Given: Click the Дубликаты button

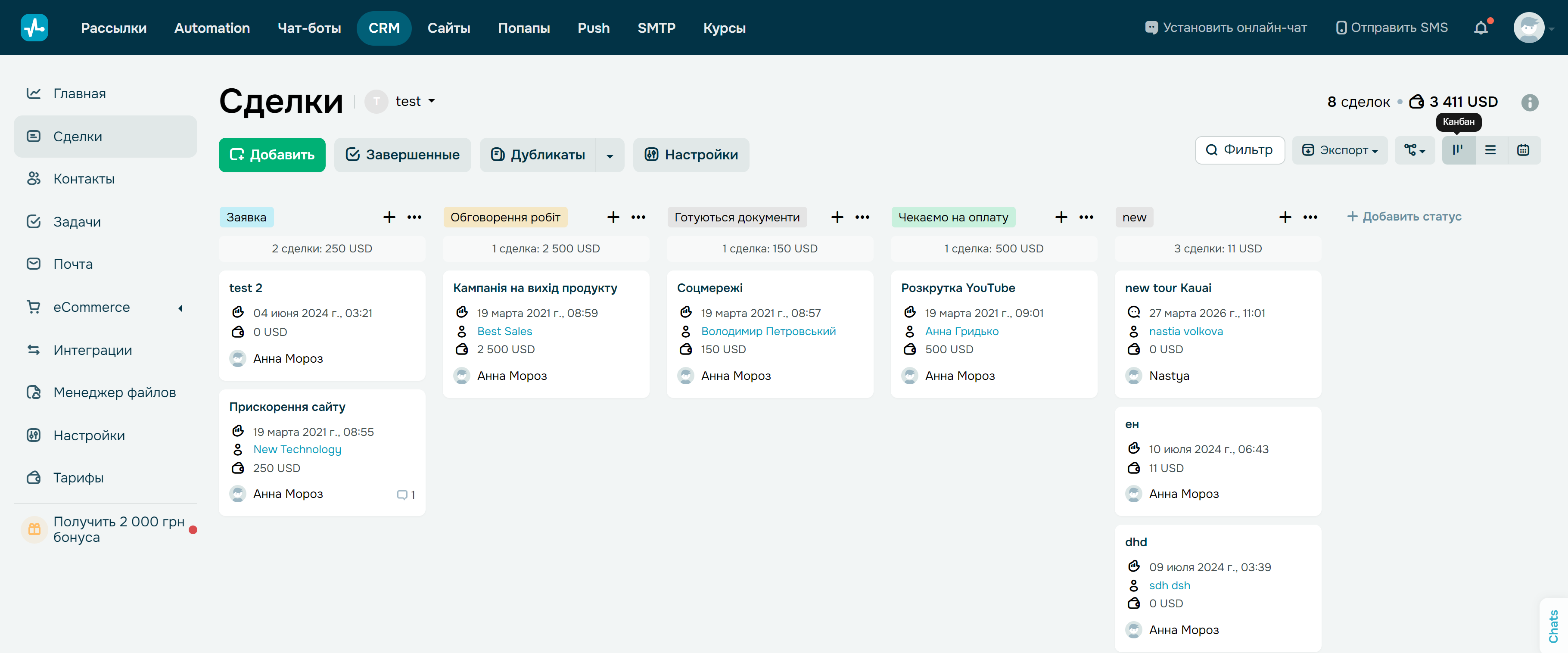Looking at the screenshot, I should click(538, 155).
